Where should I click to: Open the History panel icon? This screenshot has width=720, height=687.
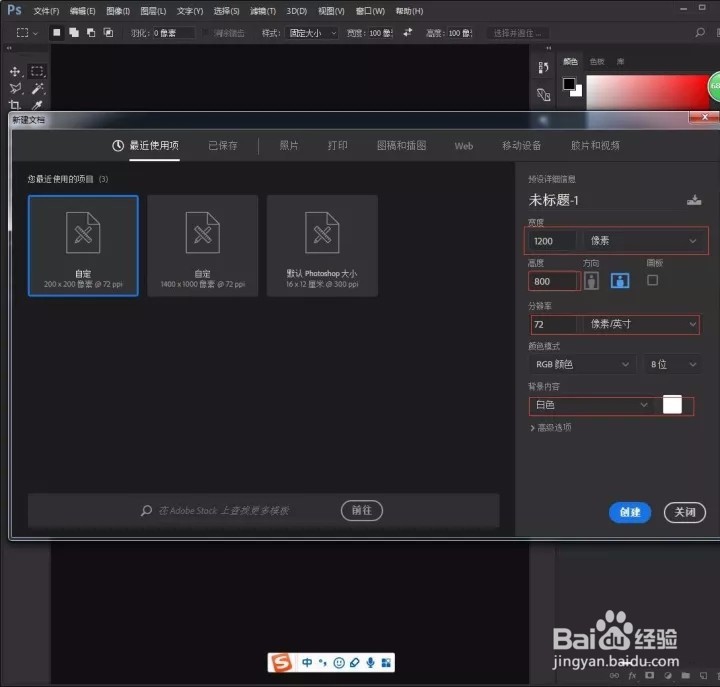(x=544, y=68)
